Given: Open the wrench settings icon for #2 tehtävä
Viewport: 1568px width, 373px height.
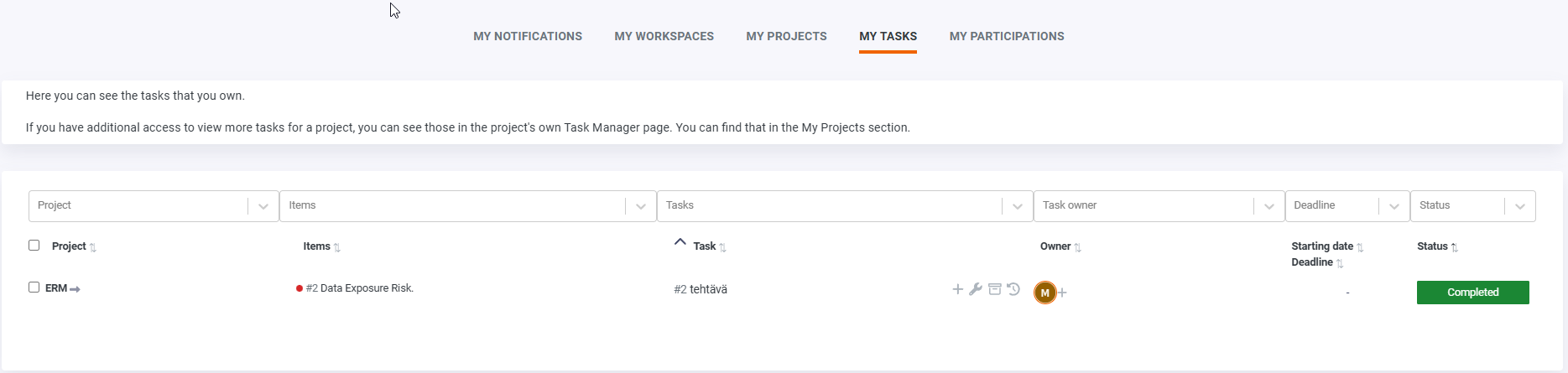Looking at the screenshot, I should click(976, 289).
